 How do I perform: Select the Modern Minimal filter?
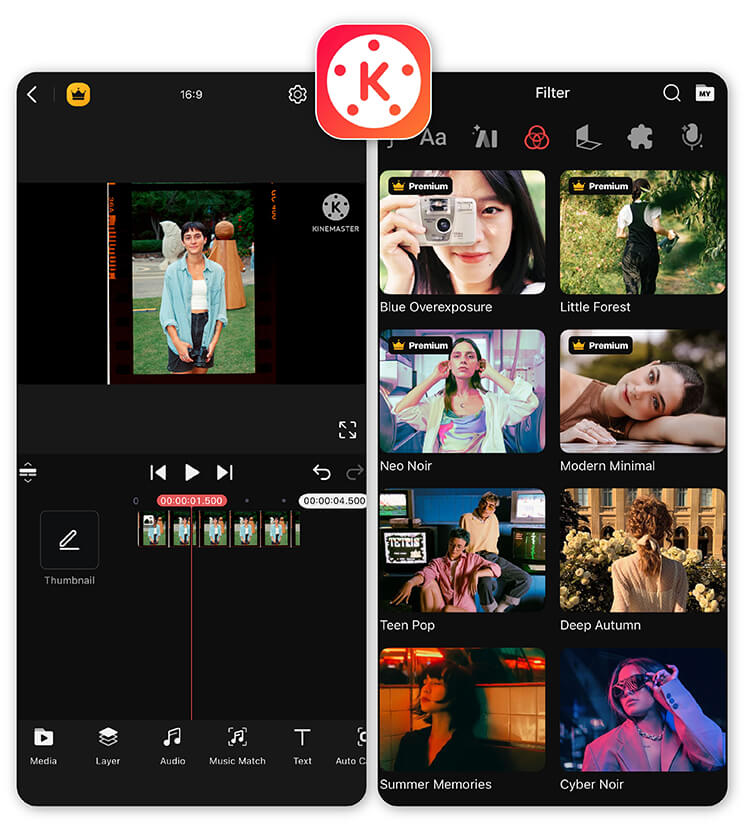click(x=642, y=391)
